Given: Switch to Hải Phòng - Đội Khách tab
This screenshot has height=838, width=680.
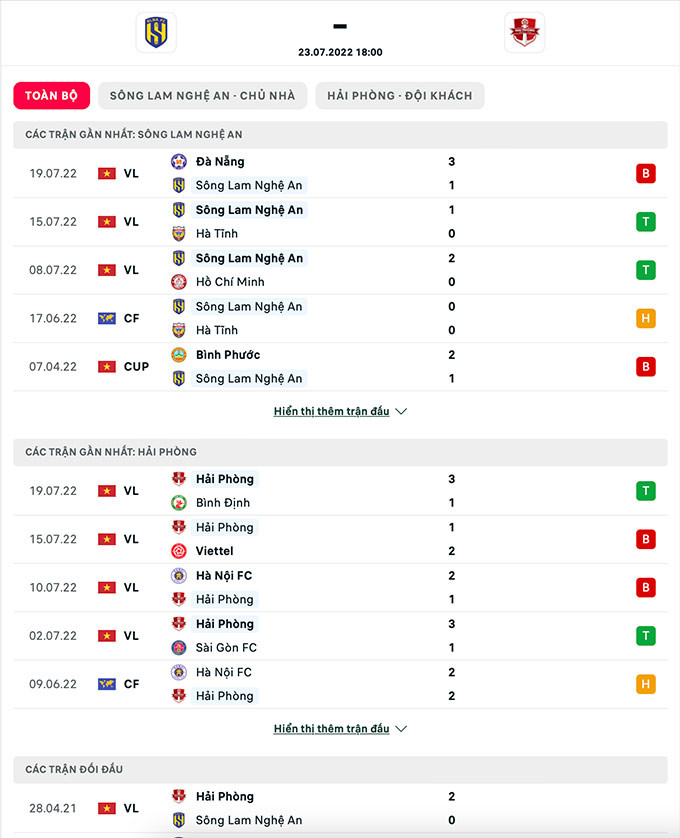Looking at the screenshot, I should [x=400, y=96].
